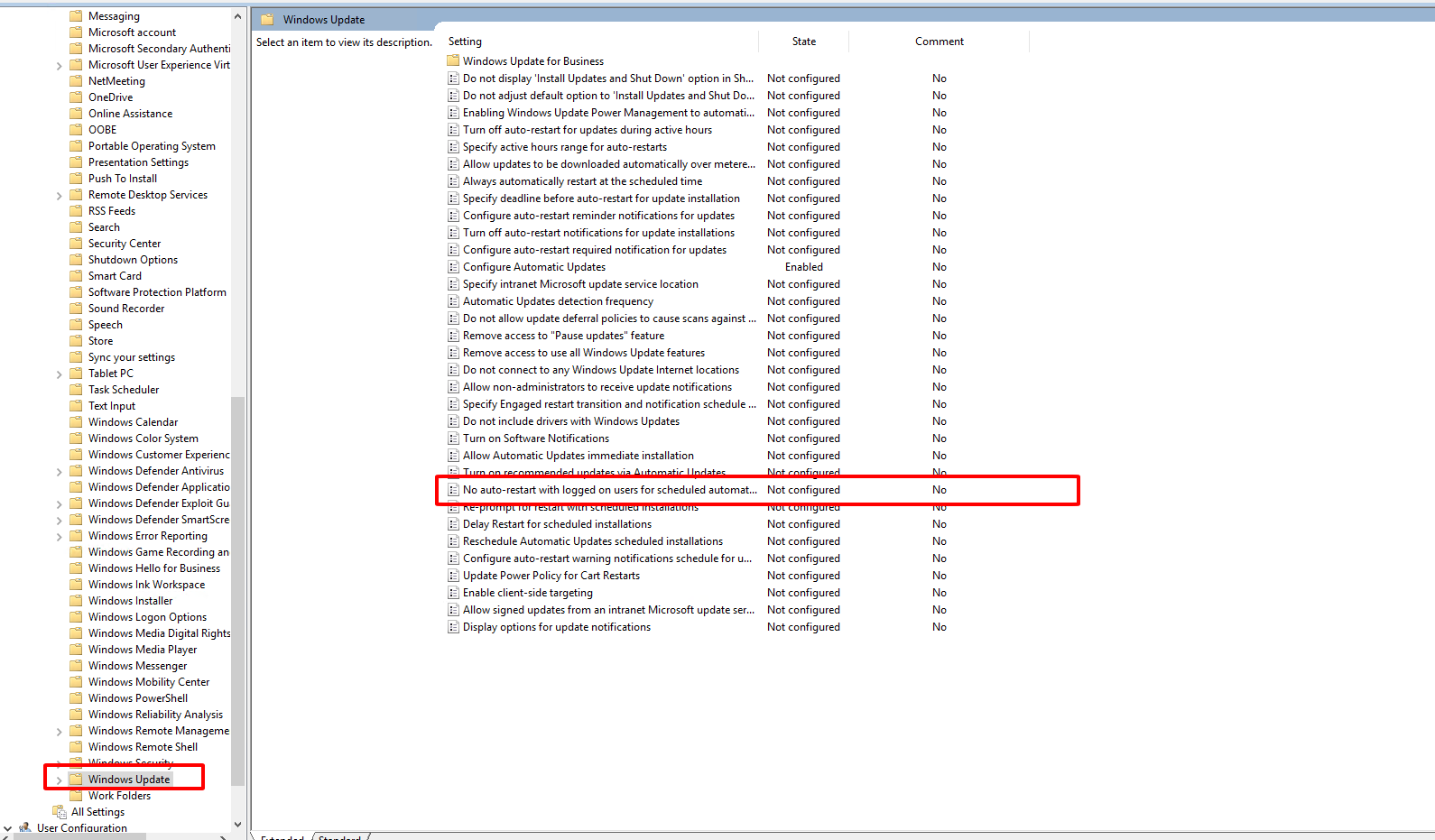Click the Setting column header

tap(465, 42)
